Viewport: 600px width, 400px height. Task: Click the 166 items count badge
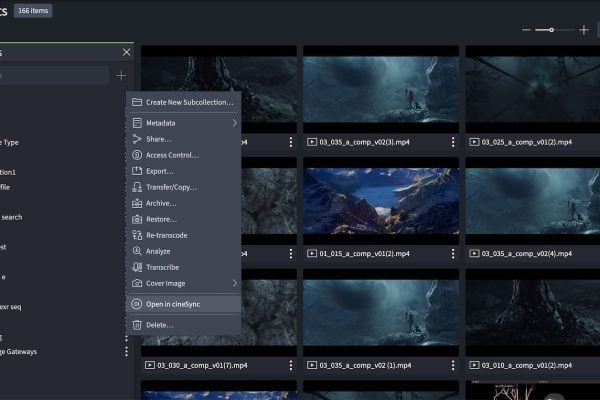(x=33, y=11)
